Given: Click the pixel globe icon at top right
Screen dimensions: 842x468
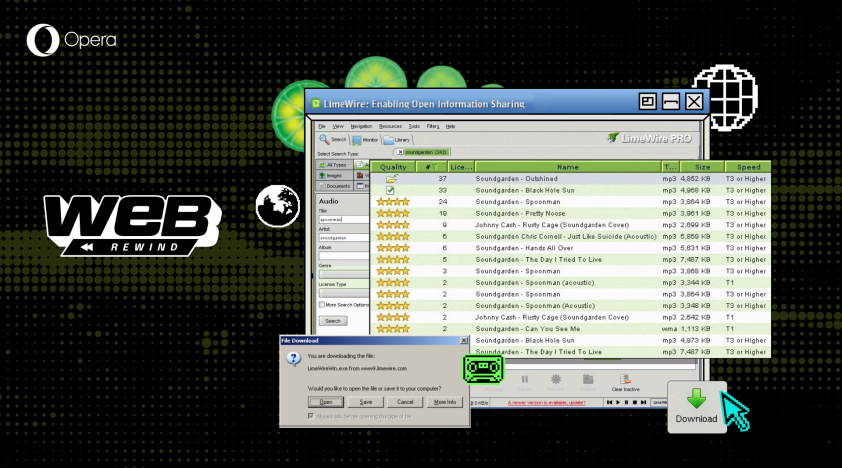Looking at the screenshot, I should coord(723,95).
